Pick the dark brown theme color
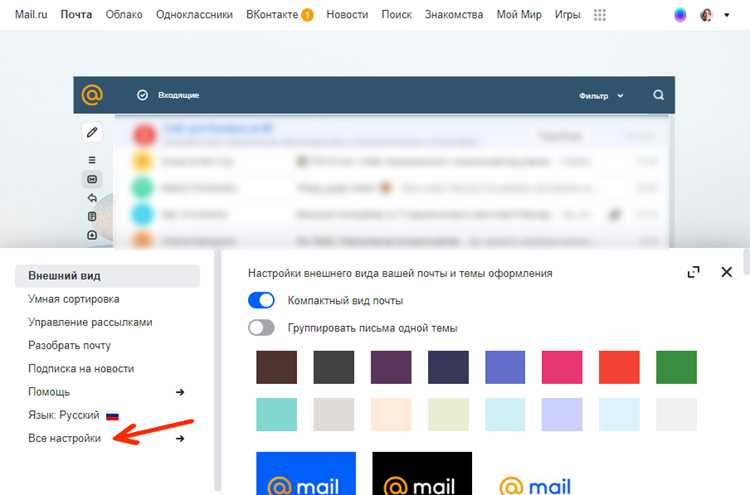This screenshot has height=495, width=750. click(276, 367)
